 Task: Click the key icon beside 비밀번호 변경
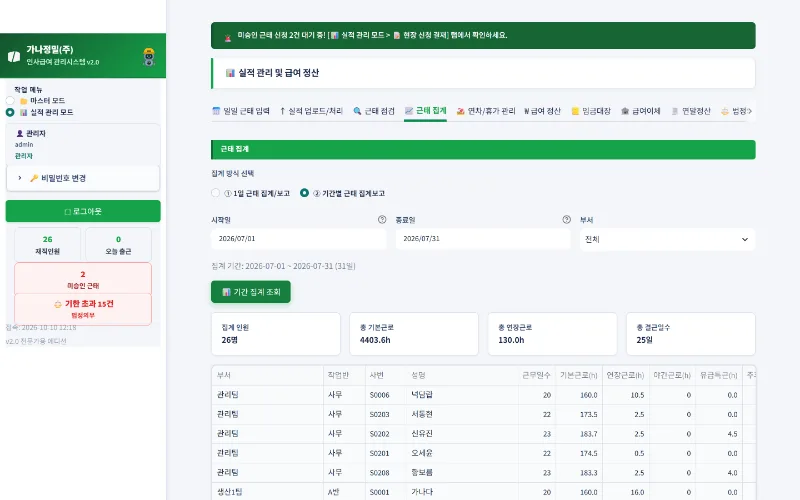tap(34, 178)
